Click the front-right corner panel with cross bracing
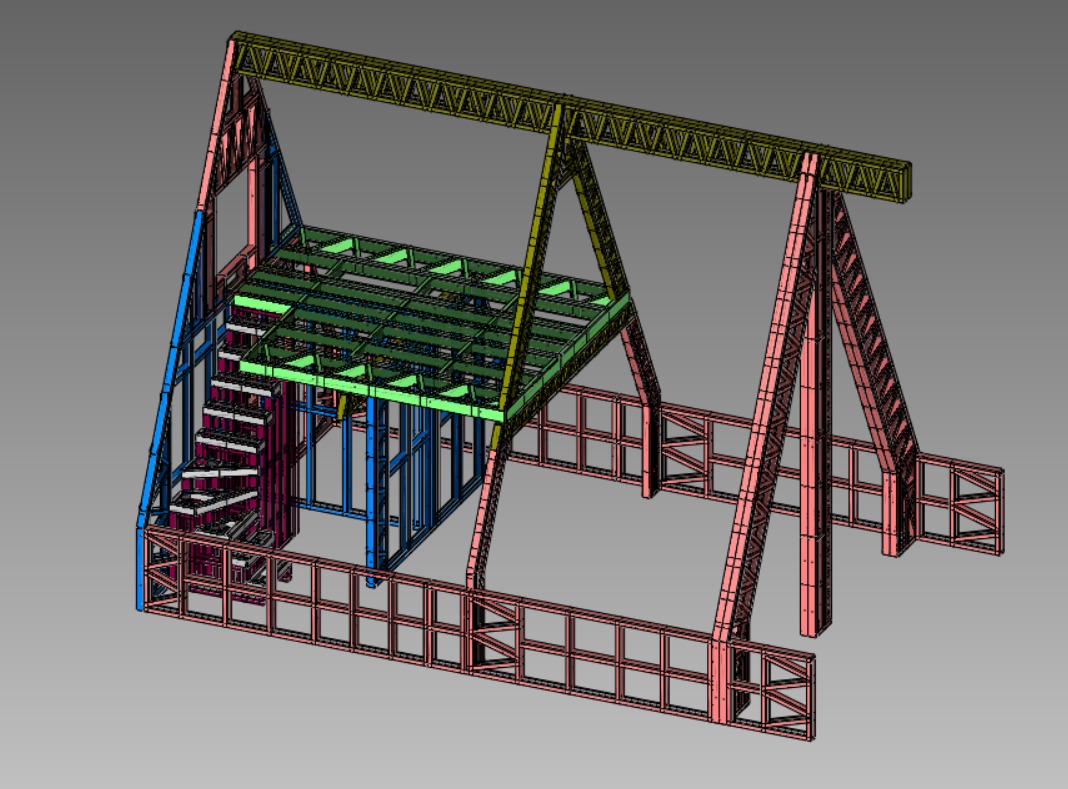 click(x=772, y=692)
